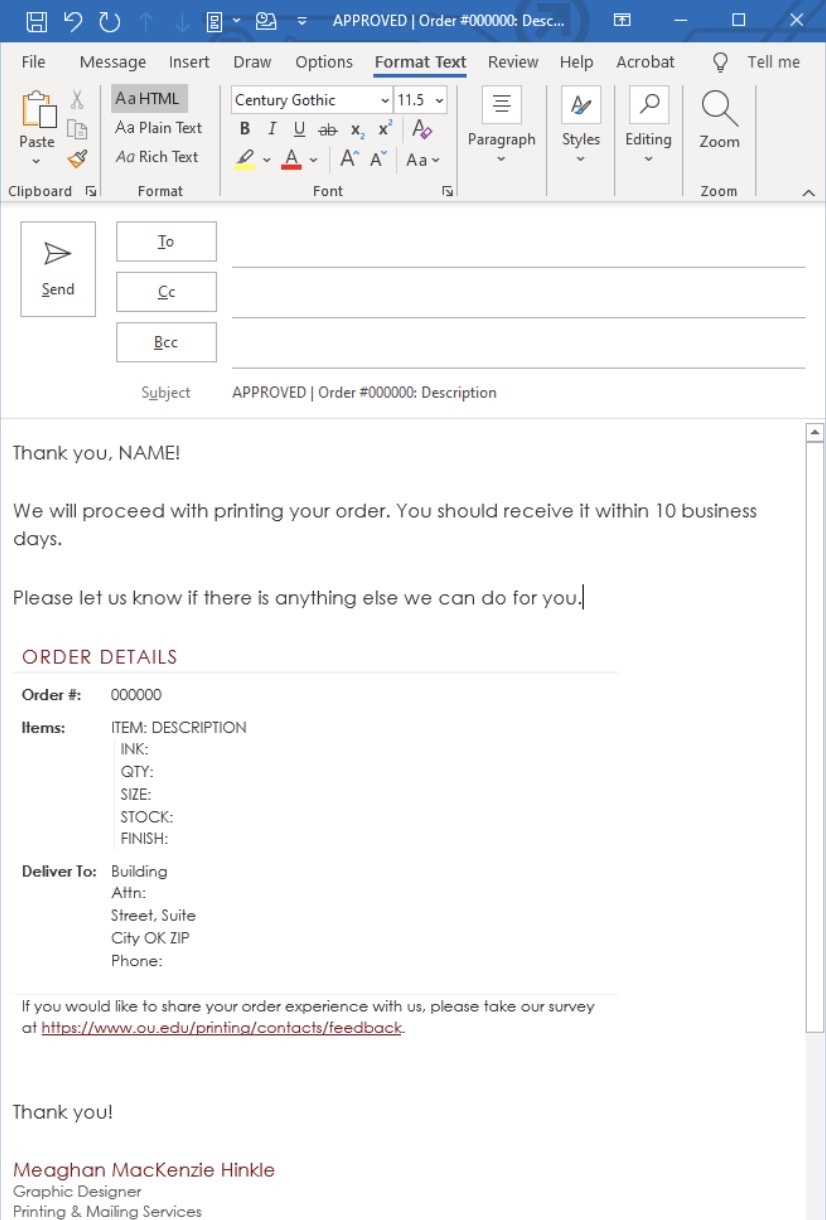826x1220 pixels.
Task: Toggle bold formatting
Action: [245, 129]
